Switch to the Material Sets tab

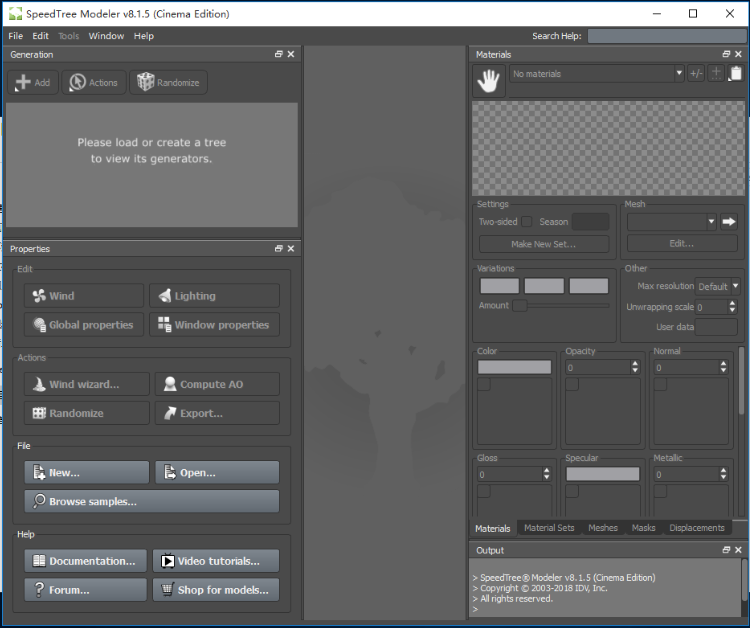[549, 528]
